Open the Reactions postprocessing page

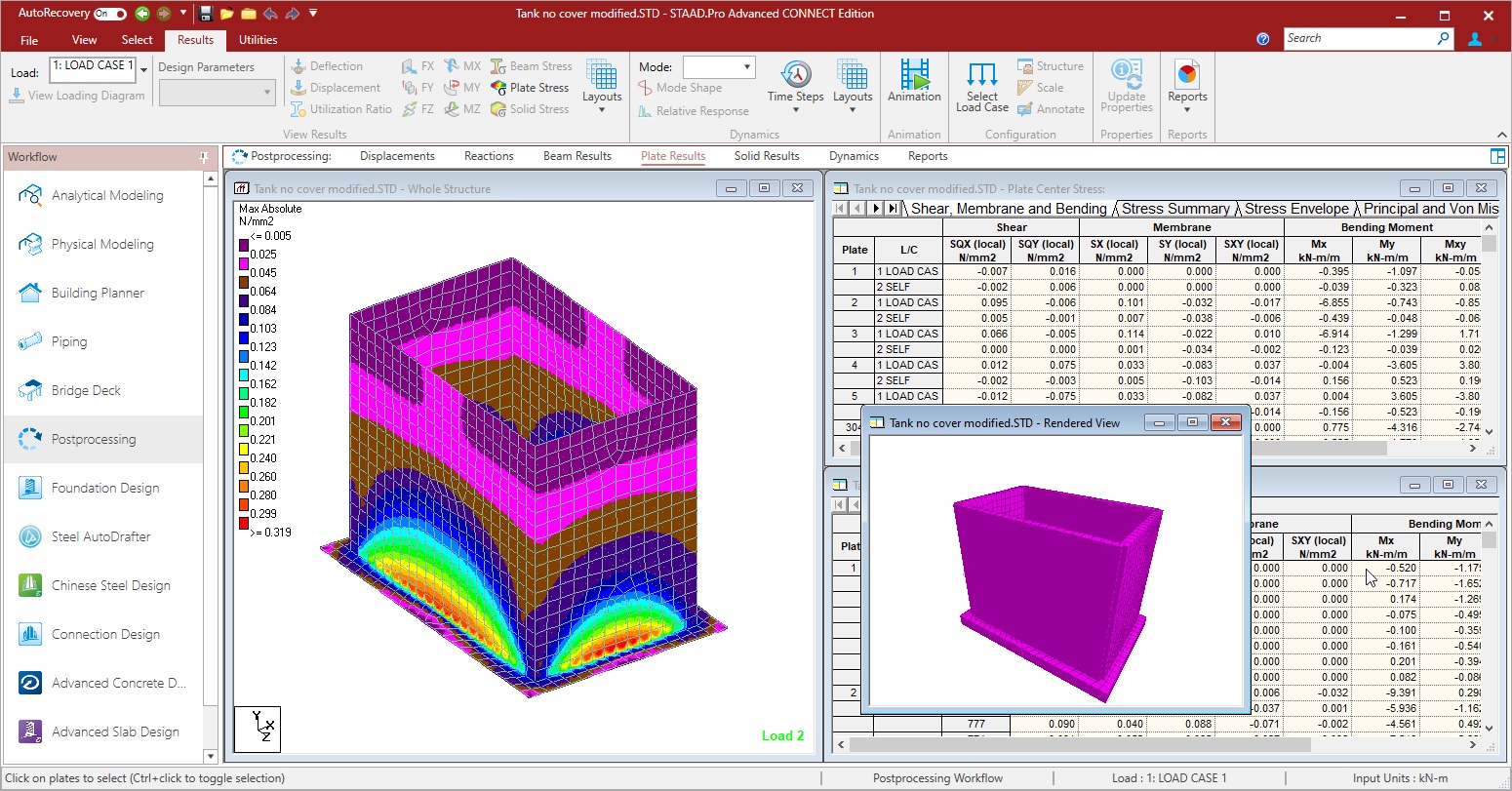[489, 156]
